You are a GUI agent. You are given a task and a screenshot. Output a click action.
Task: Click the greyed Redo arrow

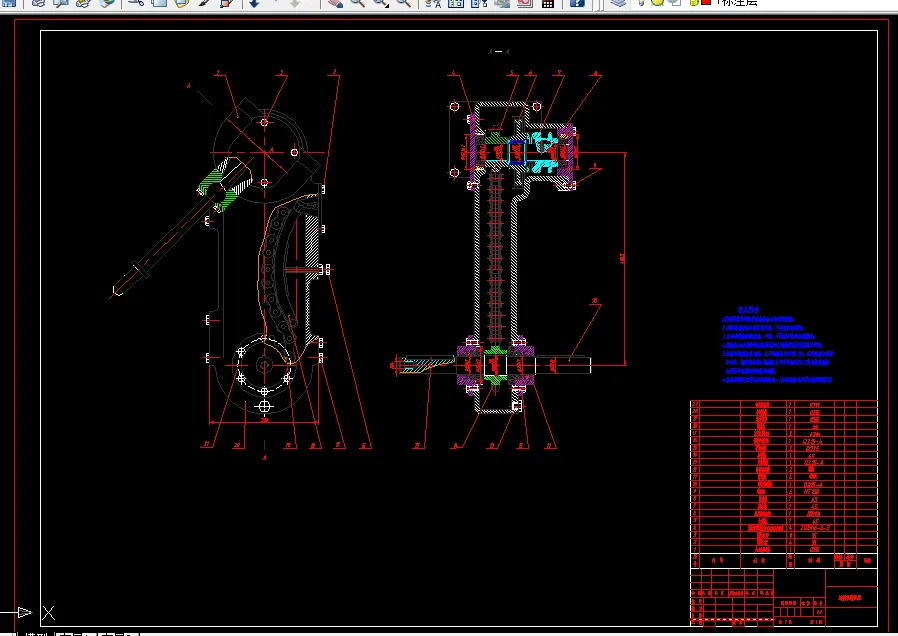294,3
